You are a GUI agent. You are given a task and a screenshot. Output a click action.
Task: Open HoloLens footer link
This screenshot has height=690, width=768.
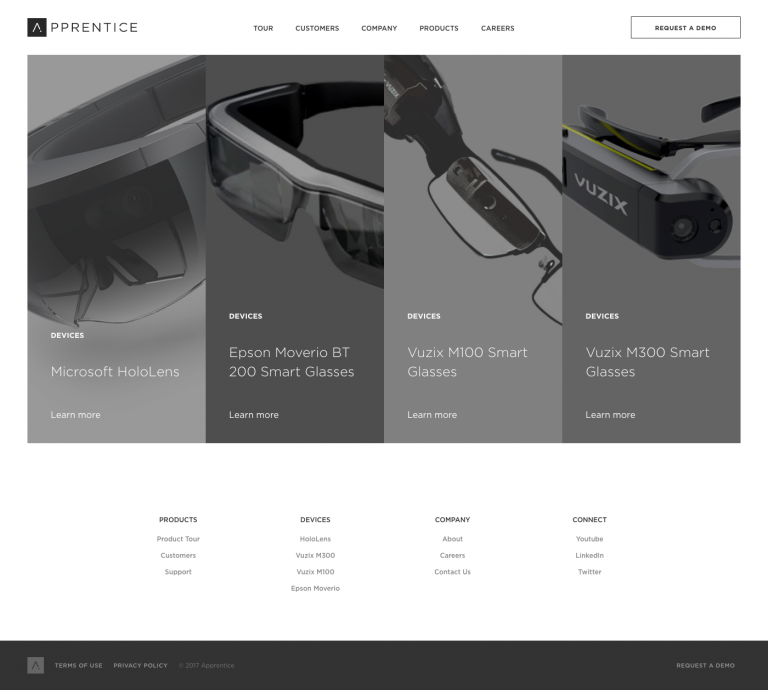(315, 539)
